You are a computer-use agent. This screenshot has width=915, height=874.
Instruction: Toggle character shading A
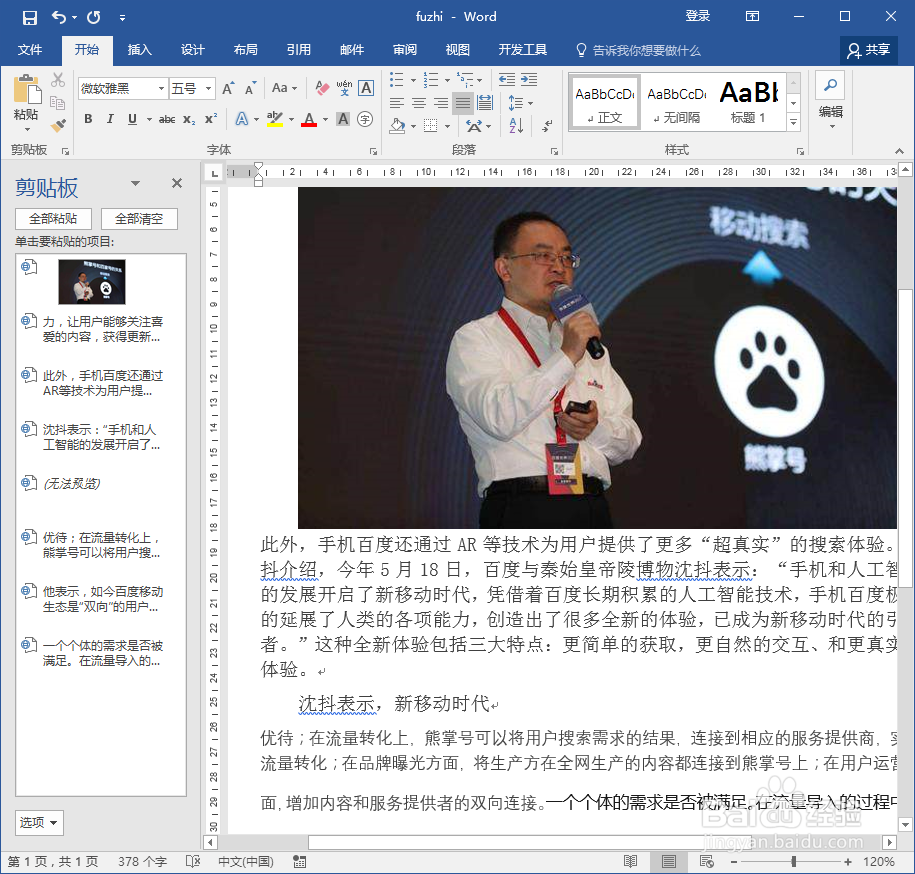tap(343, 120)
